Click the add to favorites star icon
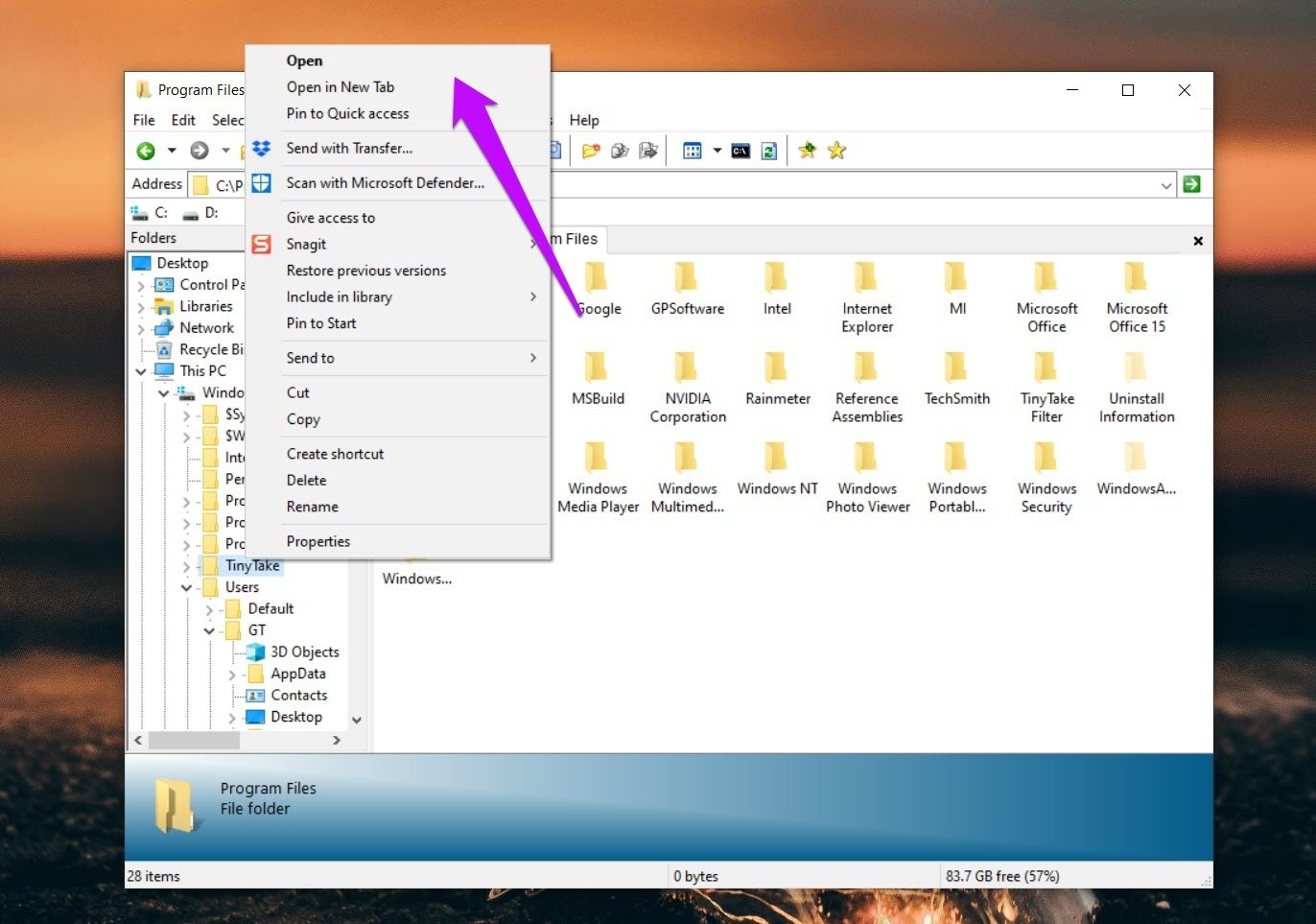 pyautogui.click(x=808, y=151)
